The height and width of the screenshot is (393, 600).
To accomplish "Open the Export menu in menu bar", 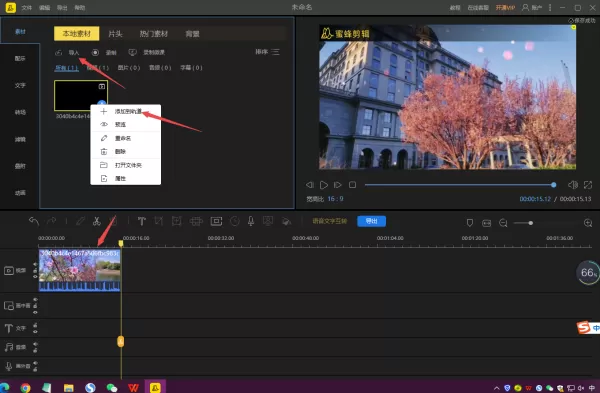I will [x=62, y=8].
